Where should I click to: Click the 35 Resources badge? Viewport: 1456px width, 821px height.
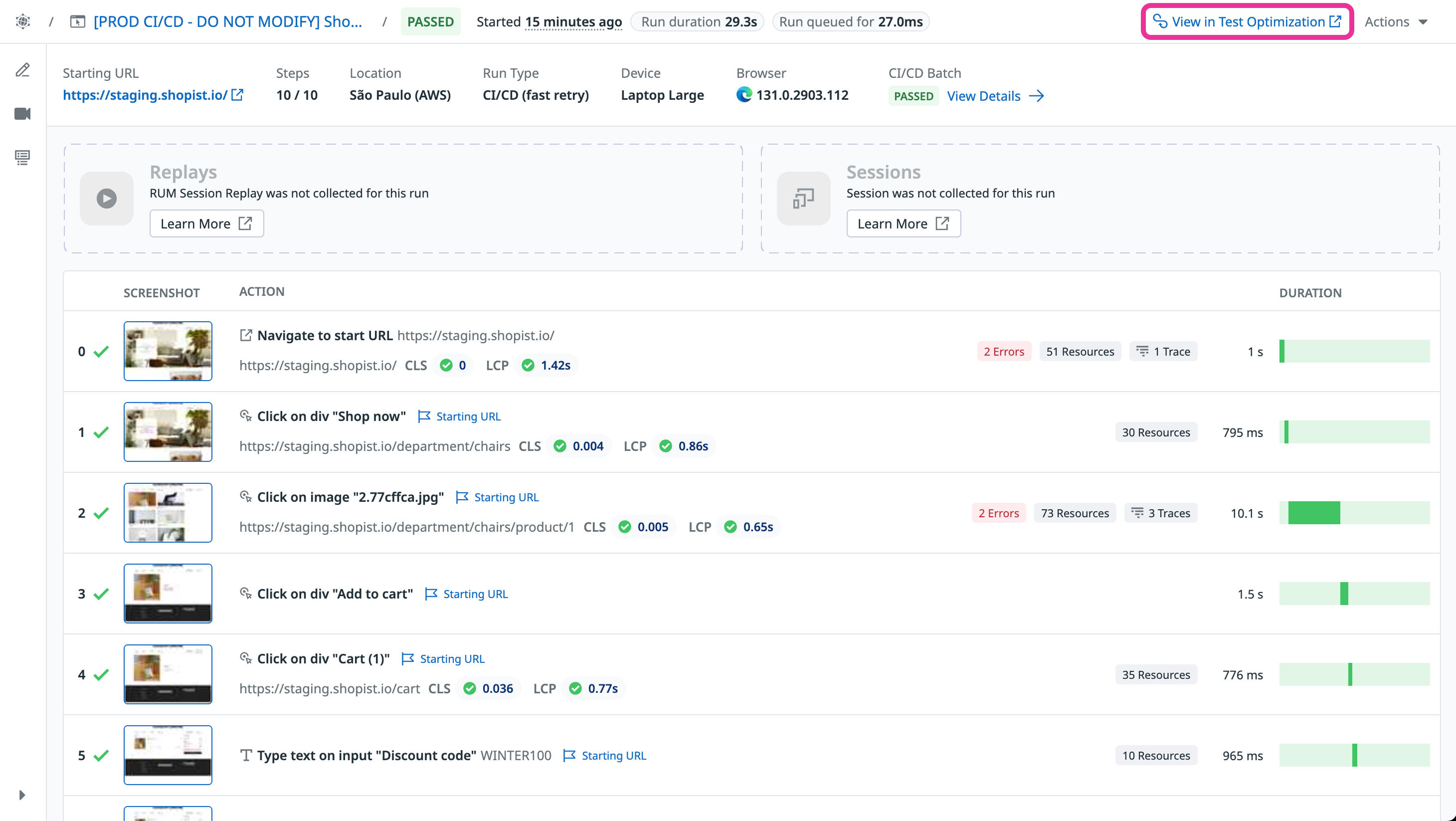1156,675
